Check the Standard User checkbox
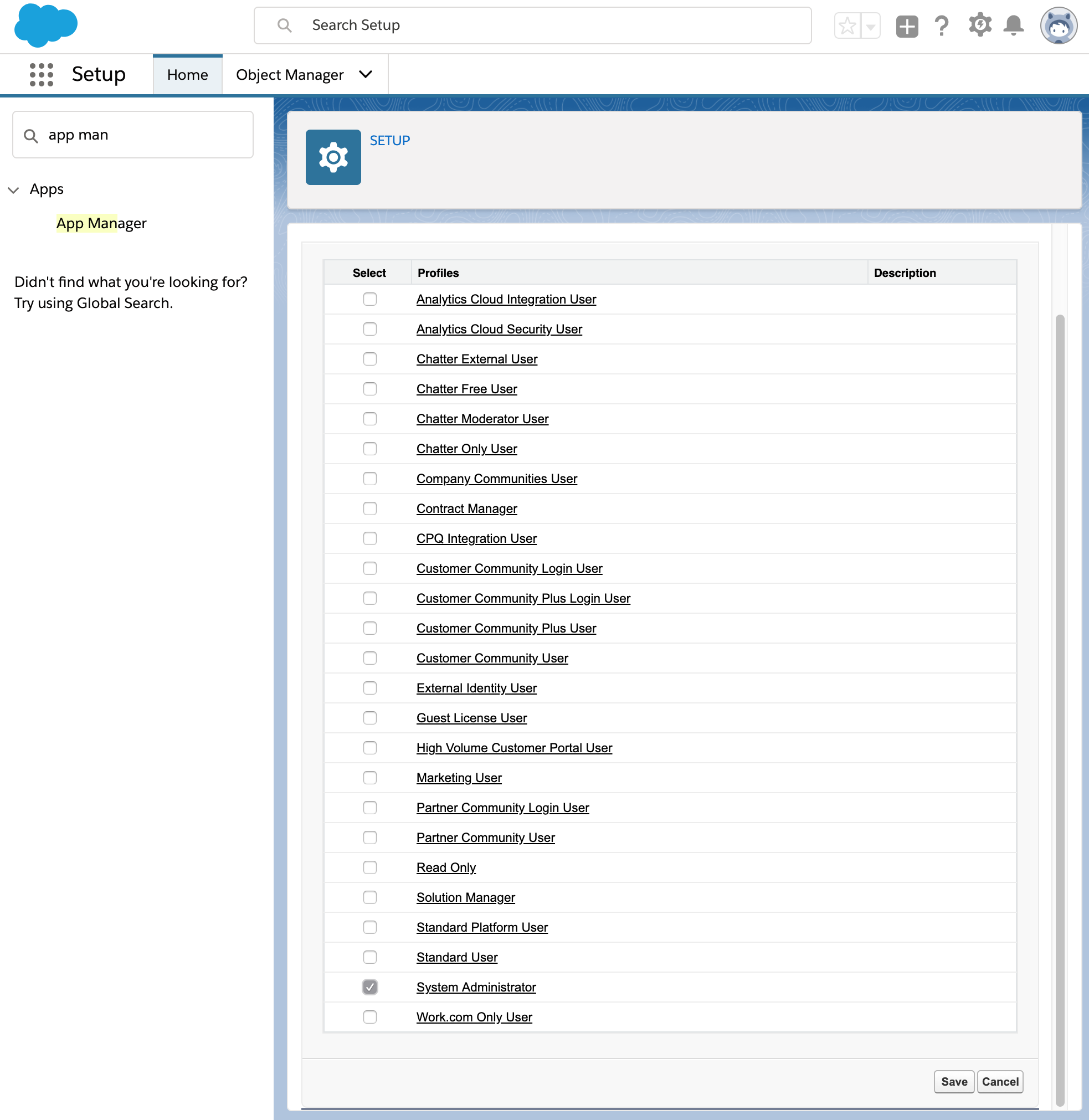Screen dimensions: 1089x1120 (x=370, y=957)
